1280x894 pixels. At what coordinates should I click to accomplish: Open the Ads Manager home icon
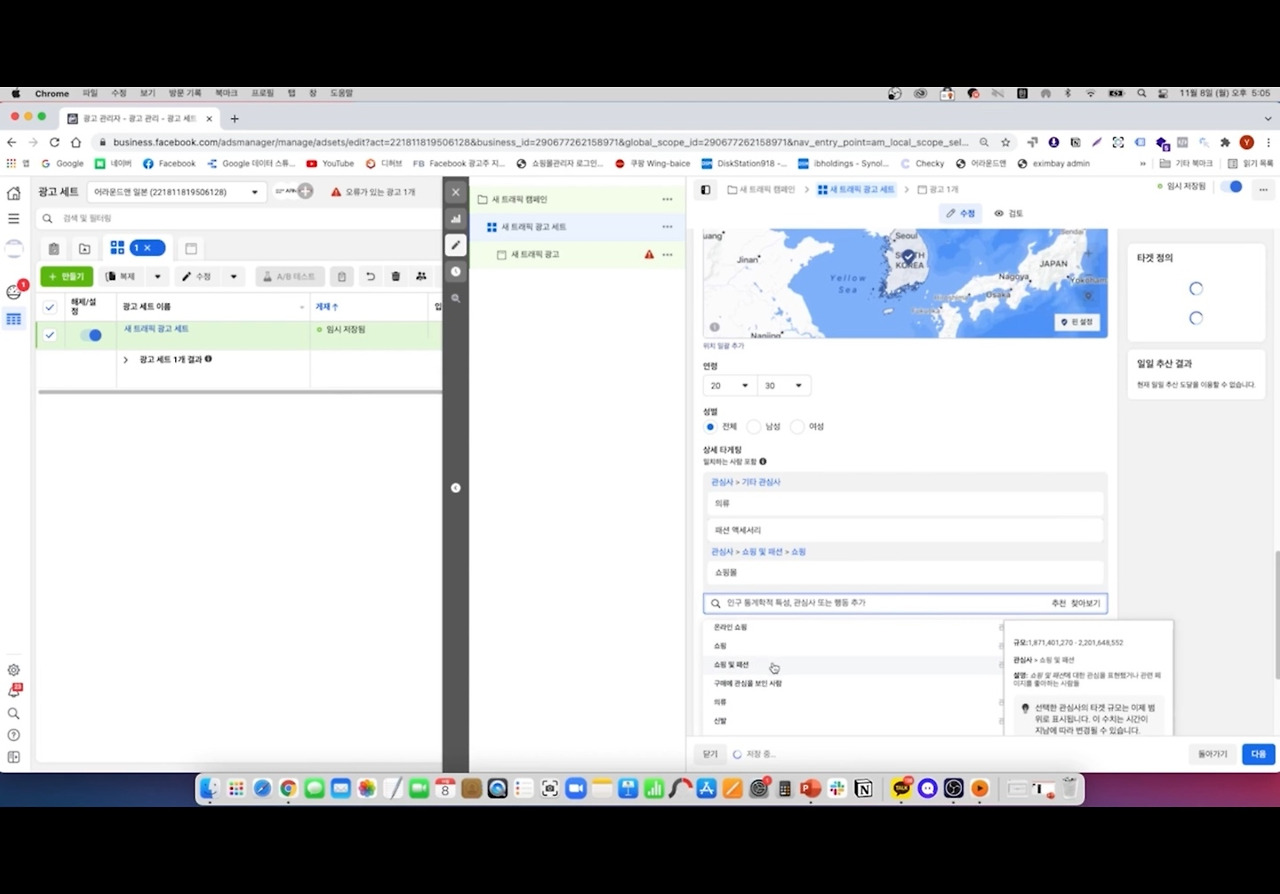tap(13, 193)
